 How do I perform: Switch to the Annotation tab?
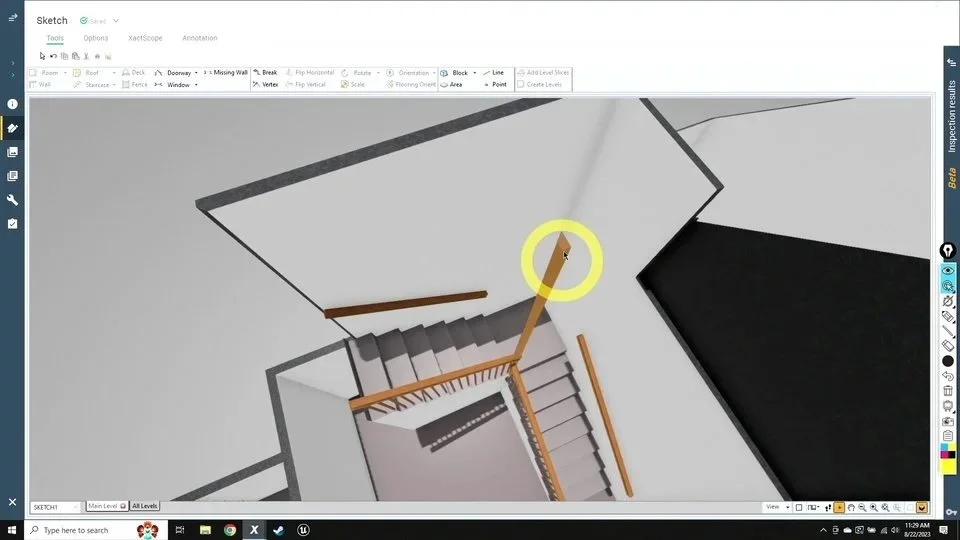click(200, 38)
